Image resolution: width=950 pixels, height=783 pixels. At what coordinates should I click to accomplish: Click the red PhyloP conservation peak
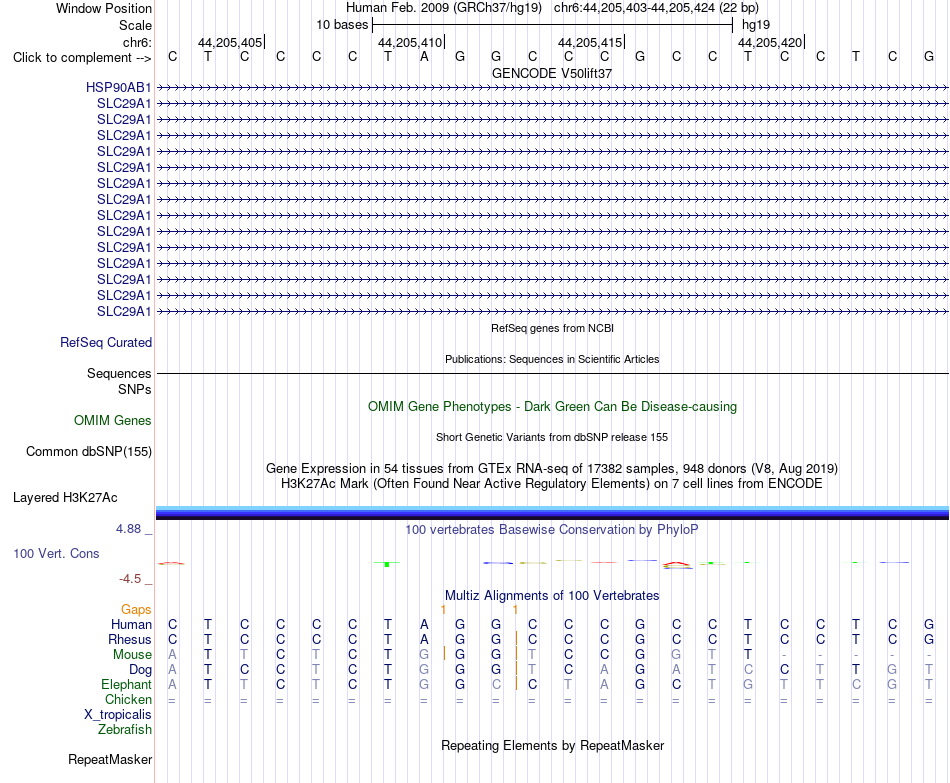click(677, 564)
